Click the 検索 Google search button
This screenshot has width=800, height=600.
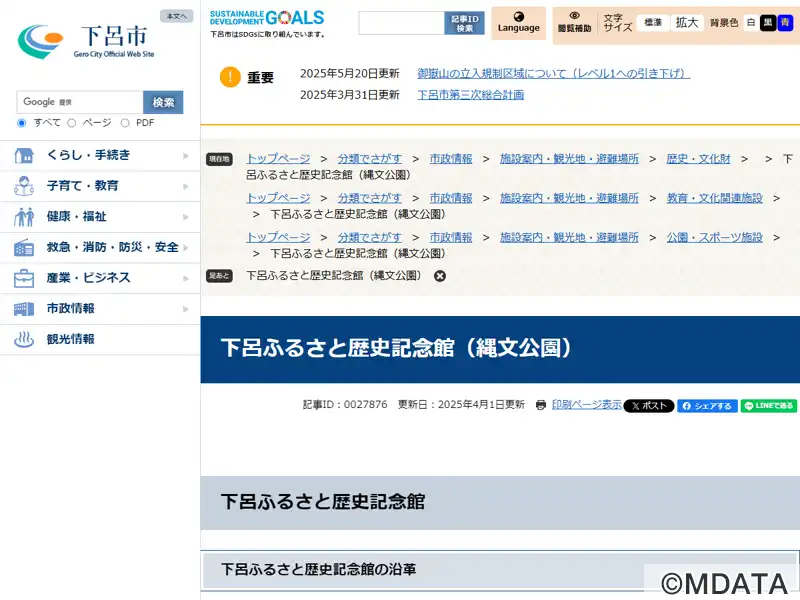[x=163, y=102]
